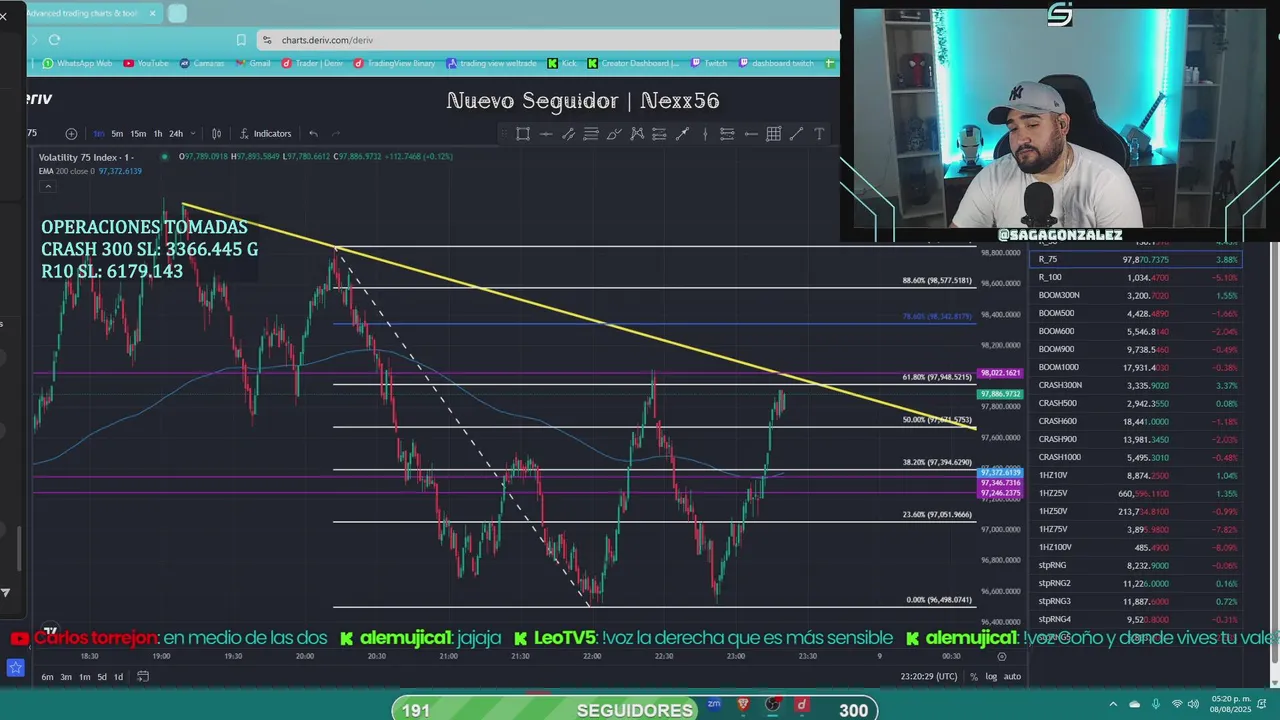The image size is (1280, 720).
Task: Switch to the 1h timeframe
Action: [x=158, y=133]
